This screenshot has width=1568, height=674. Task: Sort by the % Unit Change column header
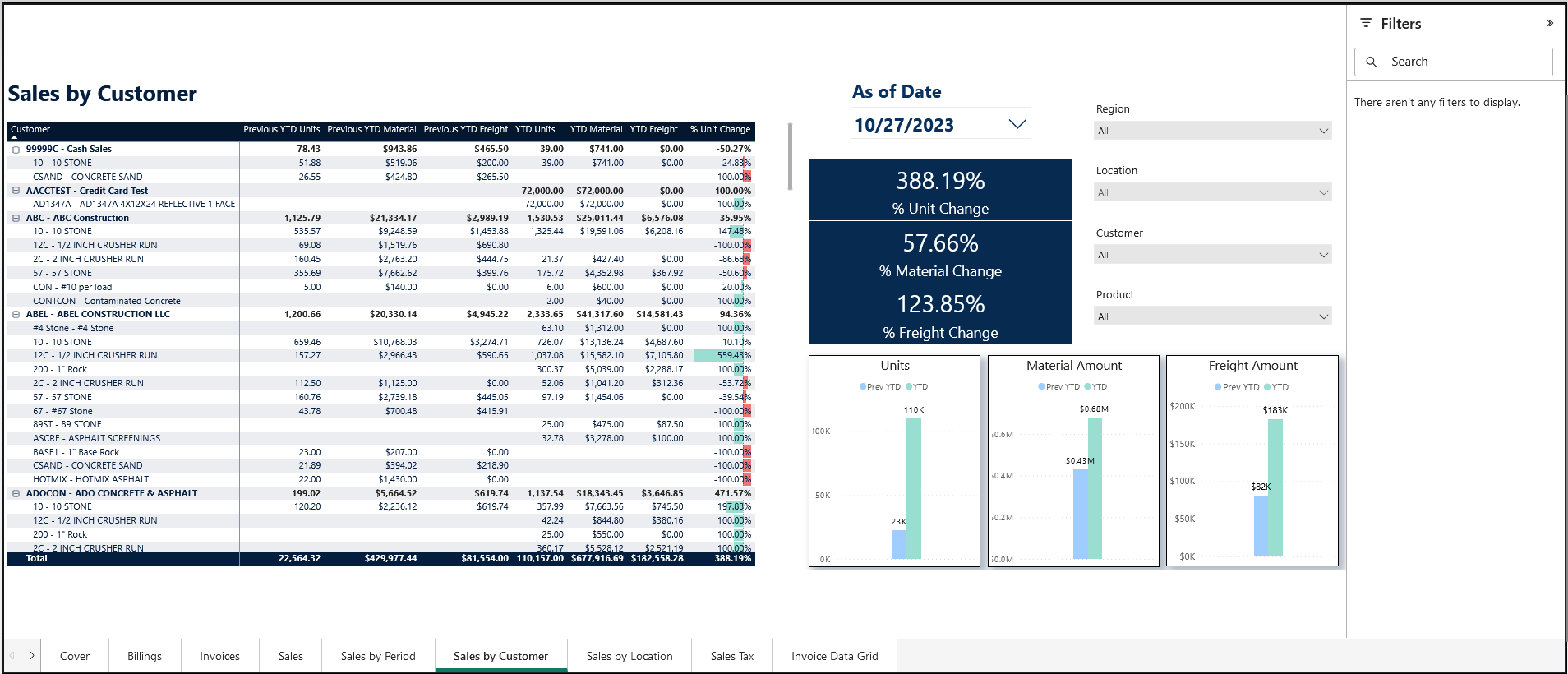coord(720,130)
